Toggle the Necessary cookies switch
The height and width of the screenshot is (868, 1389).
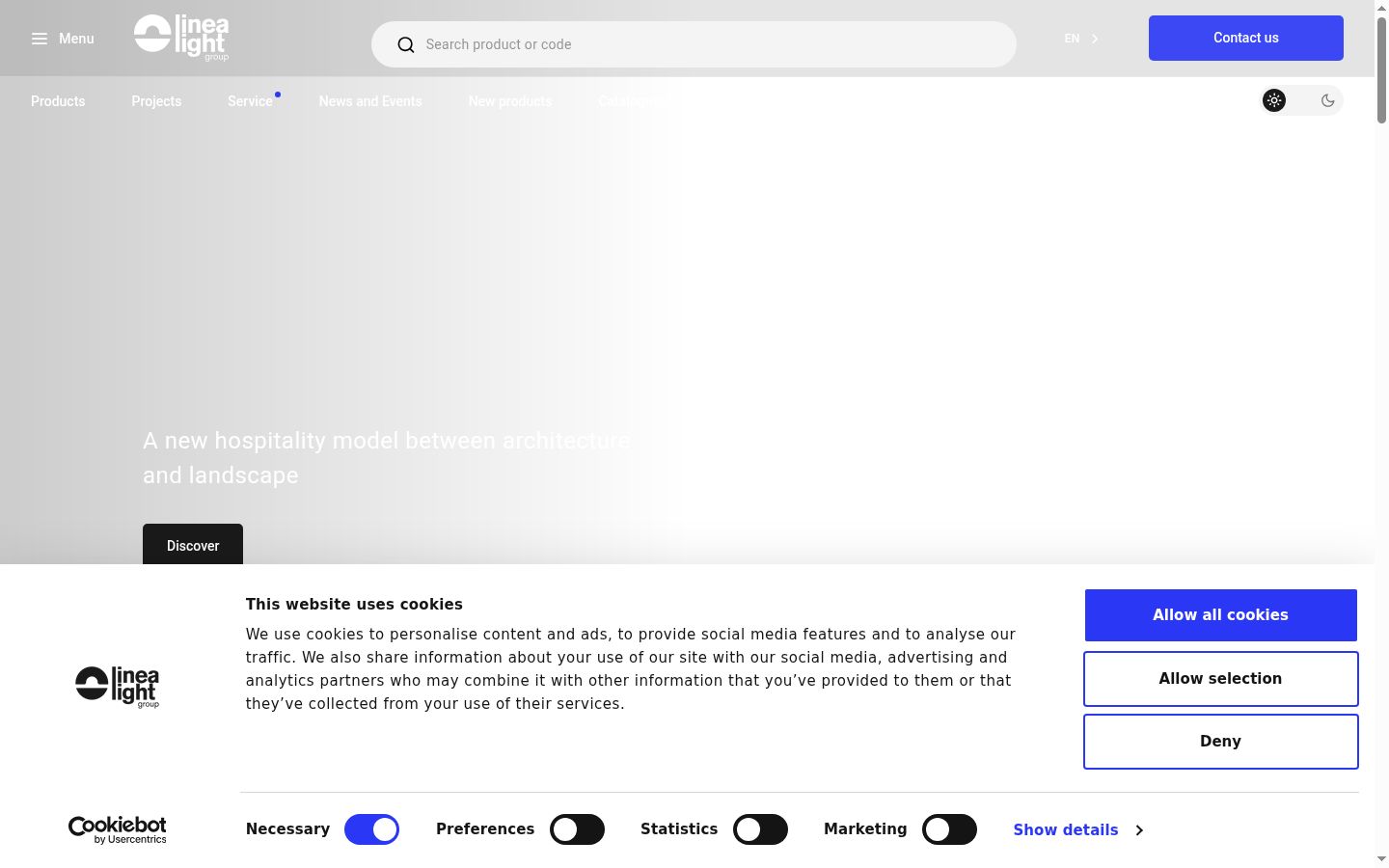pos(371,829)
